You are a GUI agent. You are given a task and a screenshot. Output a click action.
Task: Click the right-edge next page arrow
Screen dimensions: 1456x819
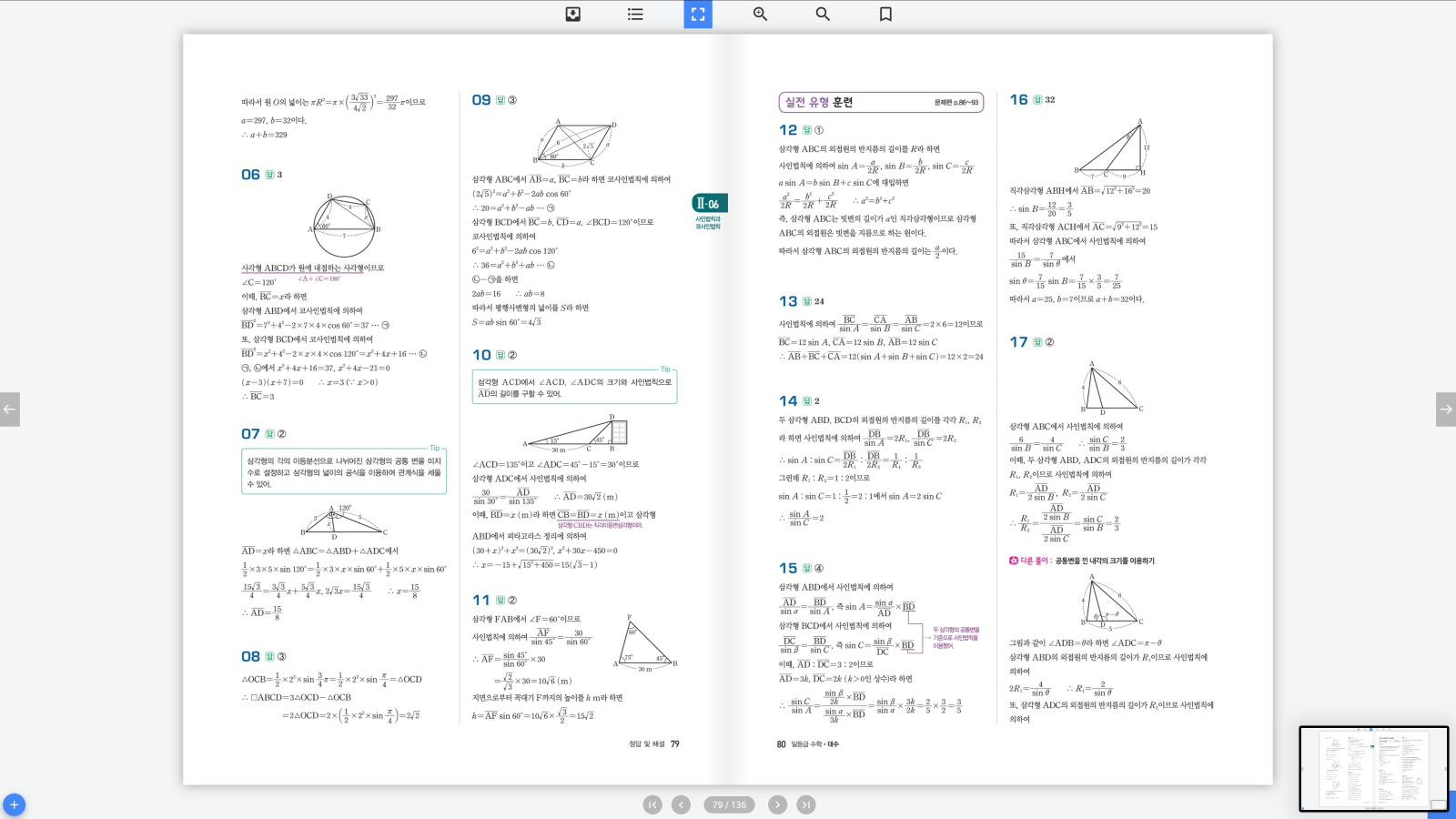click(1445, 409)
